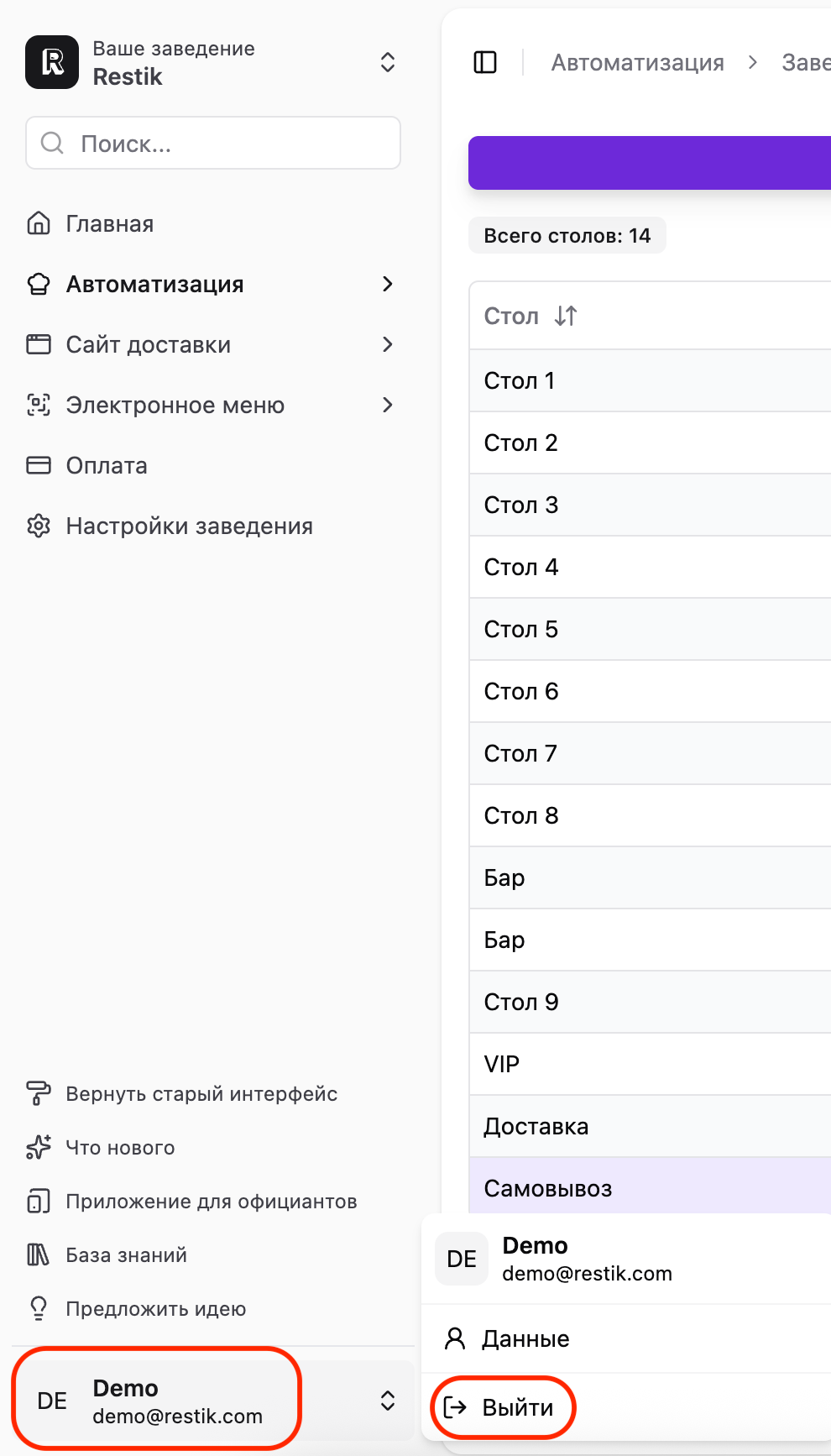Click the Restik logo icon
Viewport: 831px width, 1456px height.
pos(52,62)
